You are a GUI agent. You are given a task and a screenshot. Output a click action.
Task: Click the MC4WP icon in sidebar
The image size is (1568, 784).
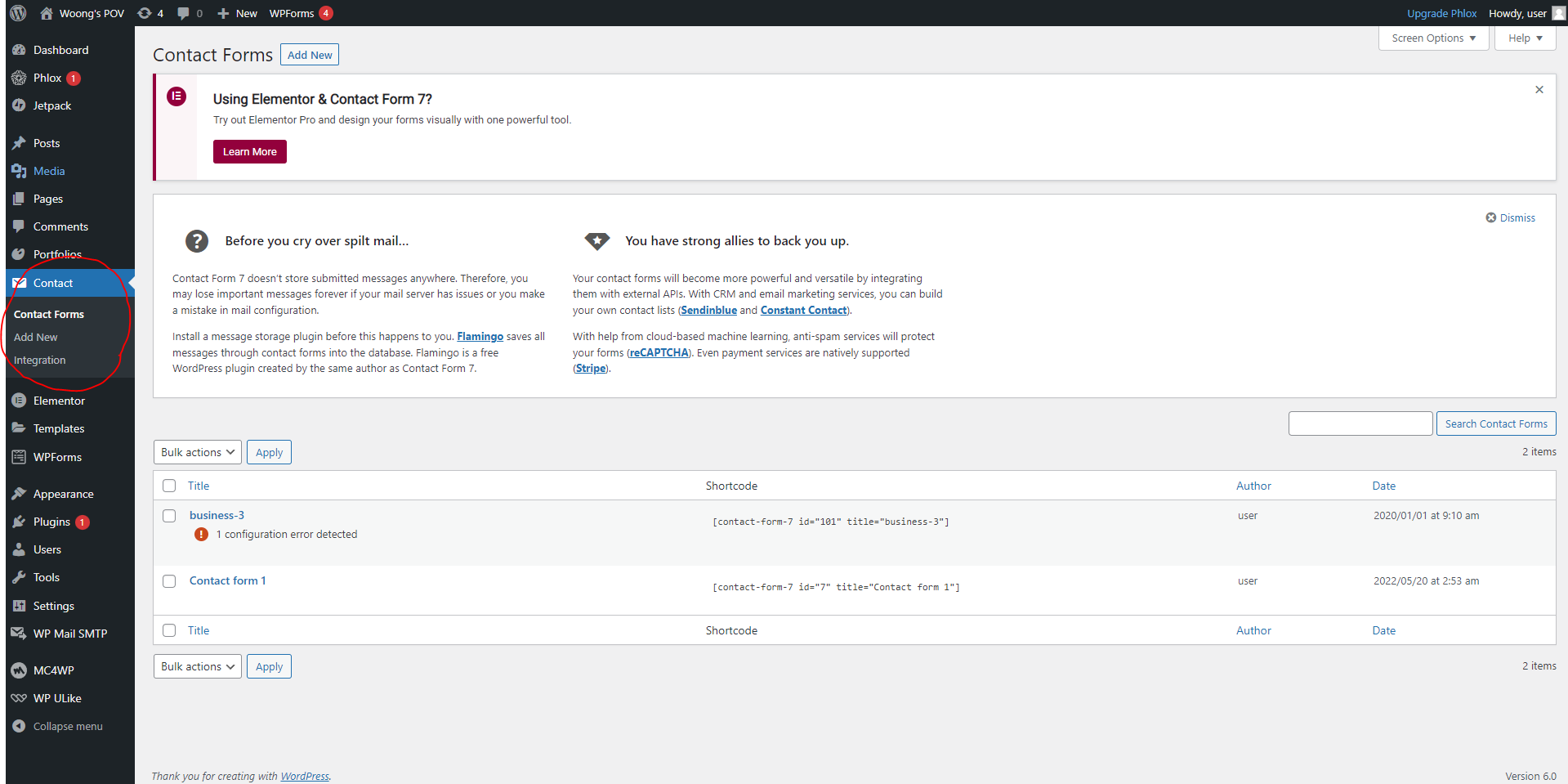pyautogui.click(x=19, y=670)
